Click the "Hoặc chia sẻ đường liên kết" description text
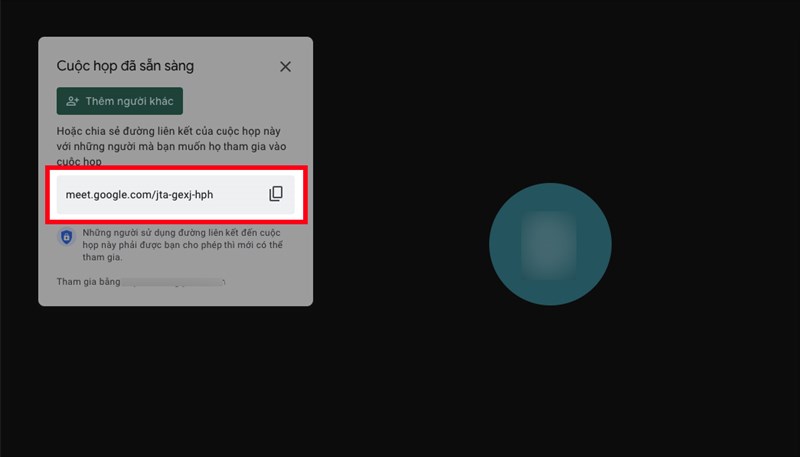 171,146
